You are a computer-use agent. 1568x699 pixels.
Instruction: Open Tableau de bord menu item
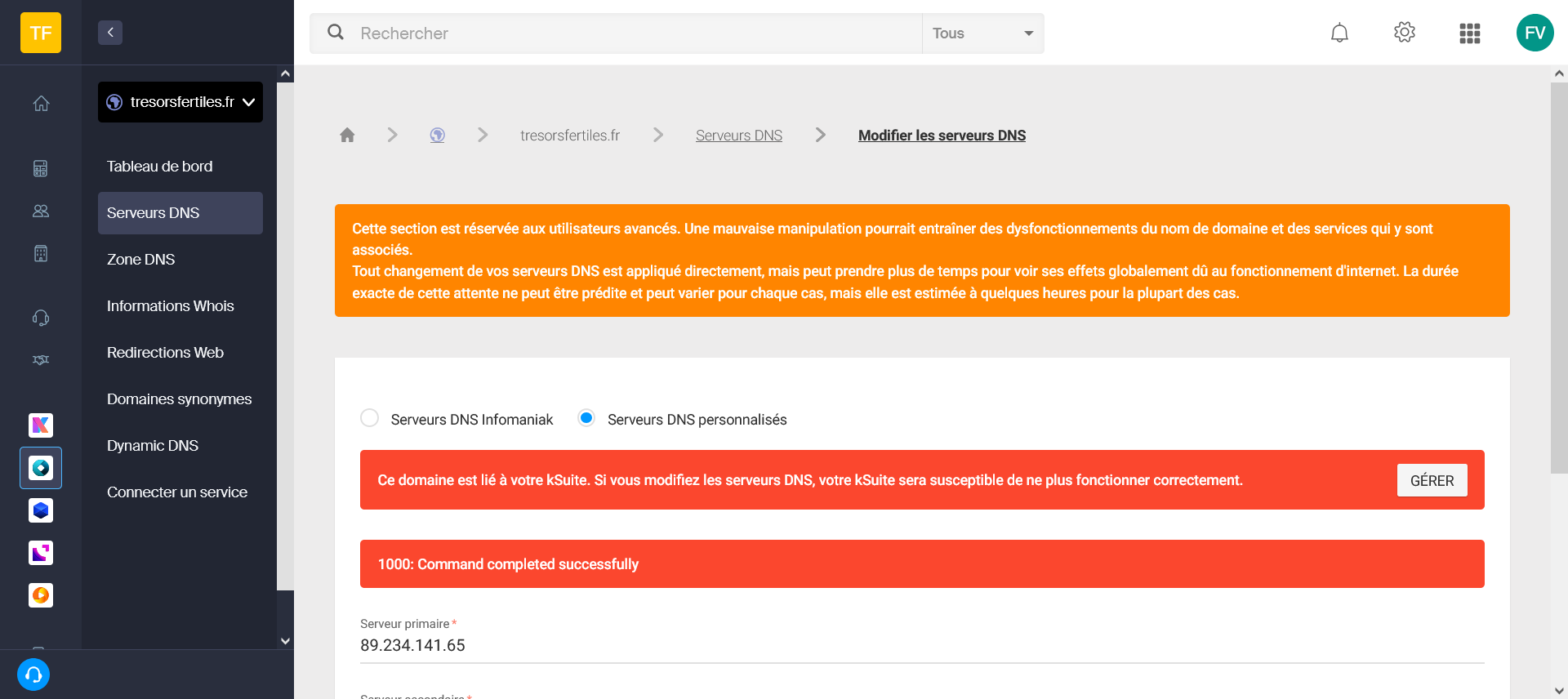[180, 167]
